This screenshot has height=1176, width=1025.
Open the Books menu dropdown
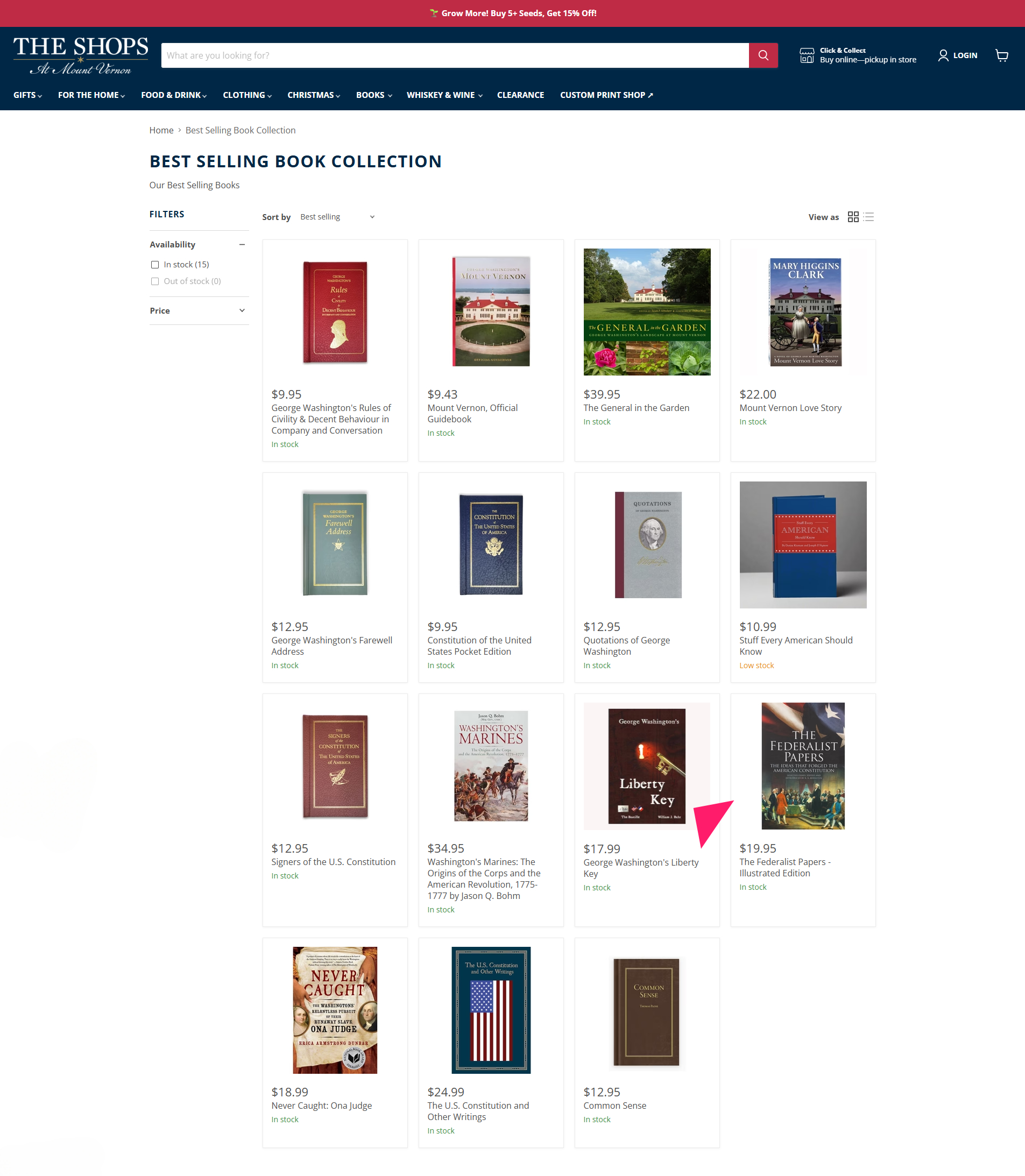[374, 95]
